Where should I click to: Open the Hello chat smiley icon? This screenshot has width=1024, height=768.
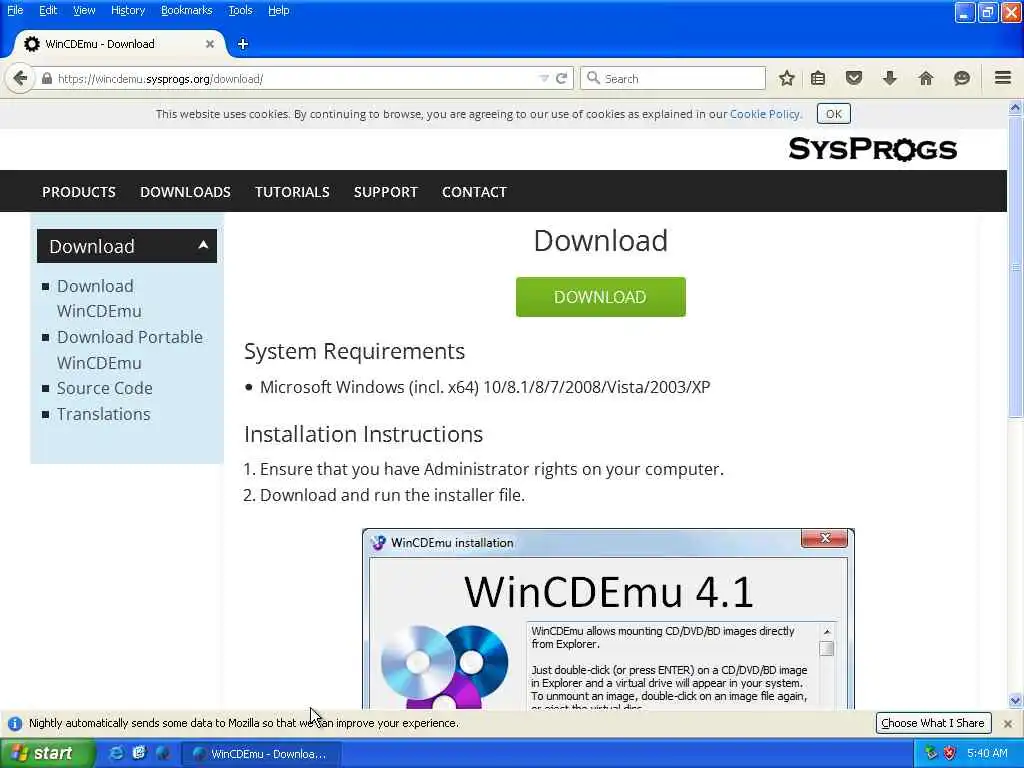pos(961,79)
